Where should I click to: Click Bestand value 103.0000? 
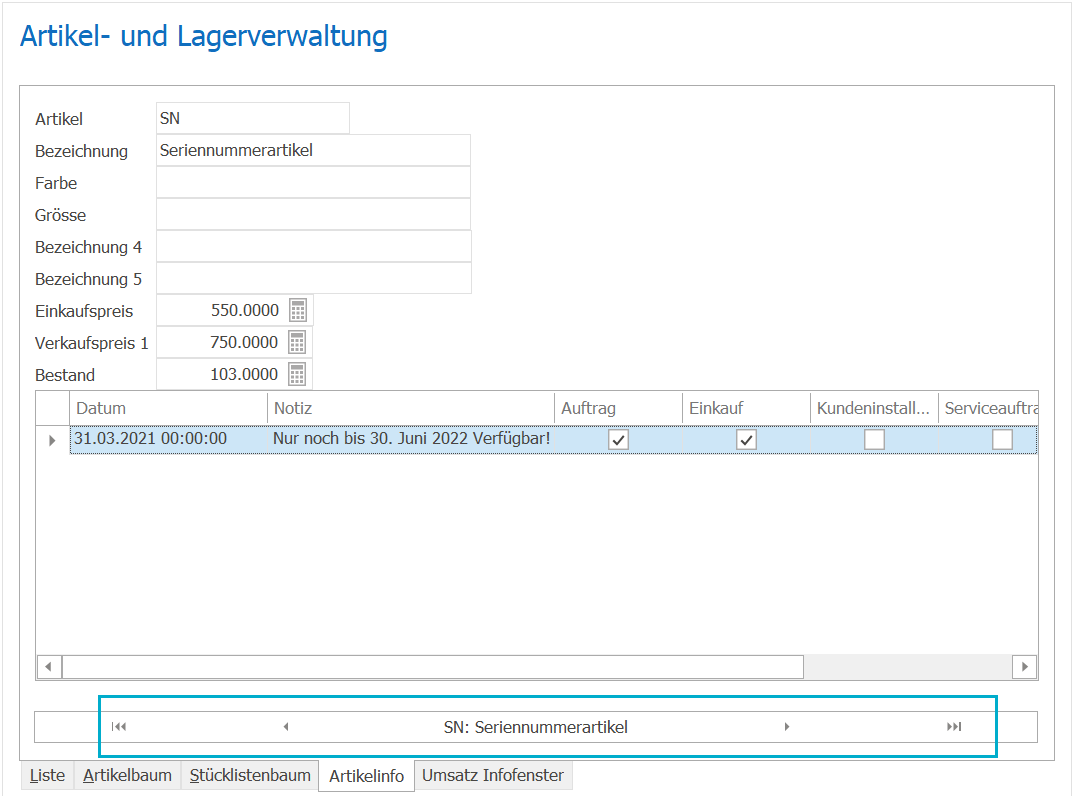coord(244,375)
